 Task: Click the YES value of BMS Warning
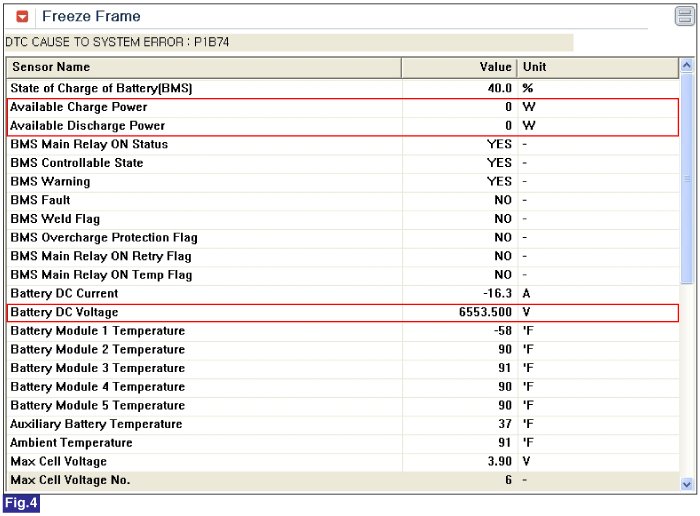coord(499,182)
